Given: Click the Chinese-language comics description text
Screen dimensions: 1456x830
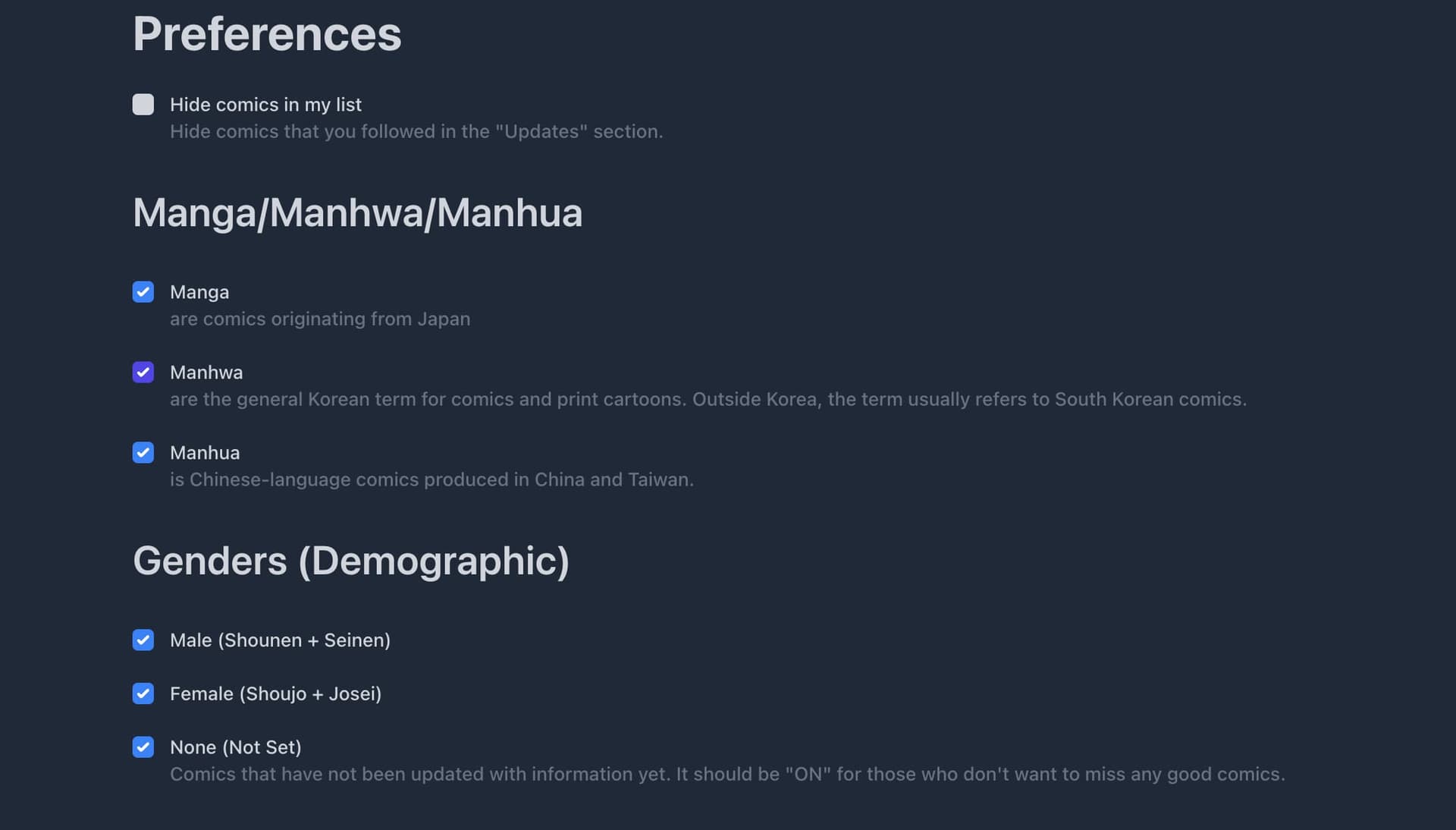Looking at the screenshot, I should point(431,479).
